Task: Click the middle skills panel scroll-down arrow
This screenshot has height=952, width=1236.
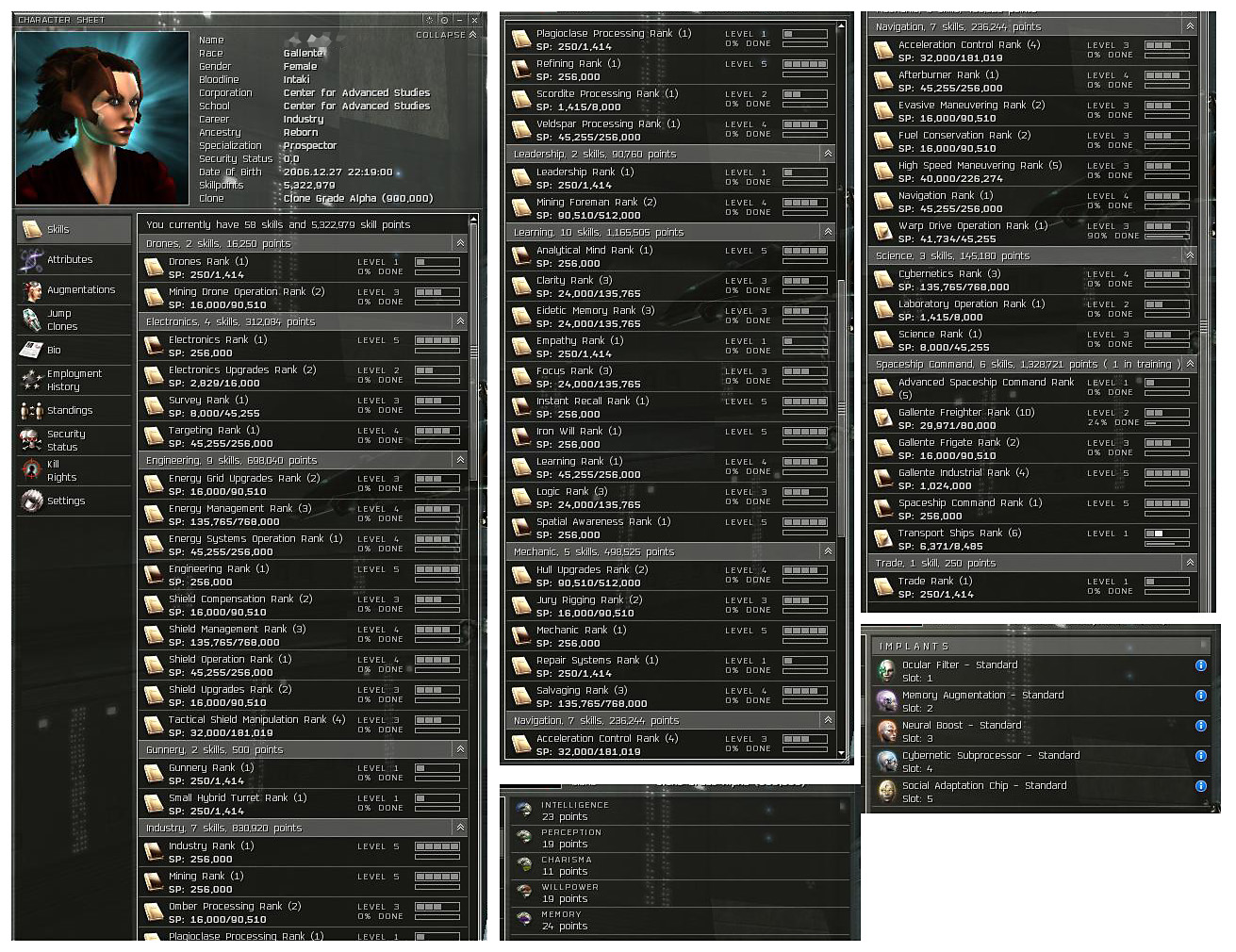Action: pyautogui.click(x=841, y=753)
